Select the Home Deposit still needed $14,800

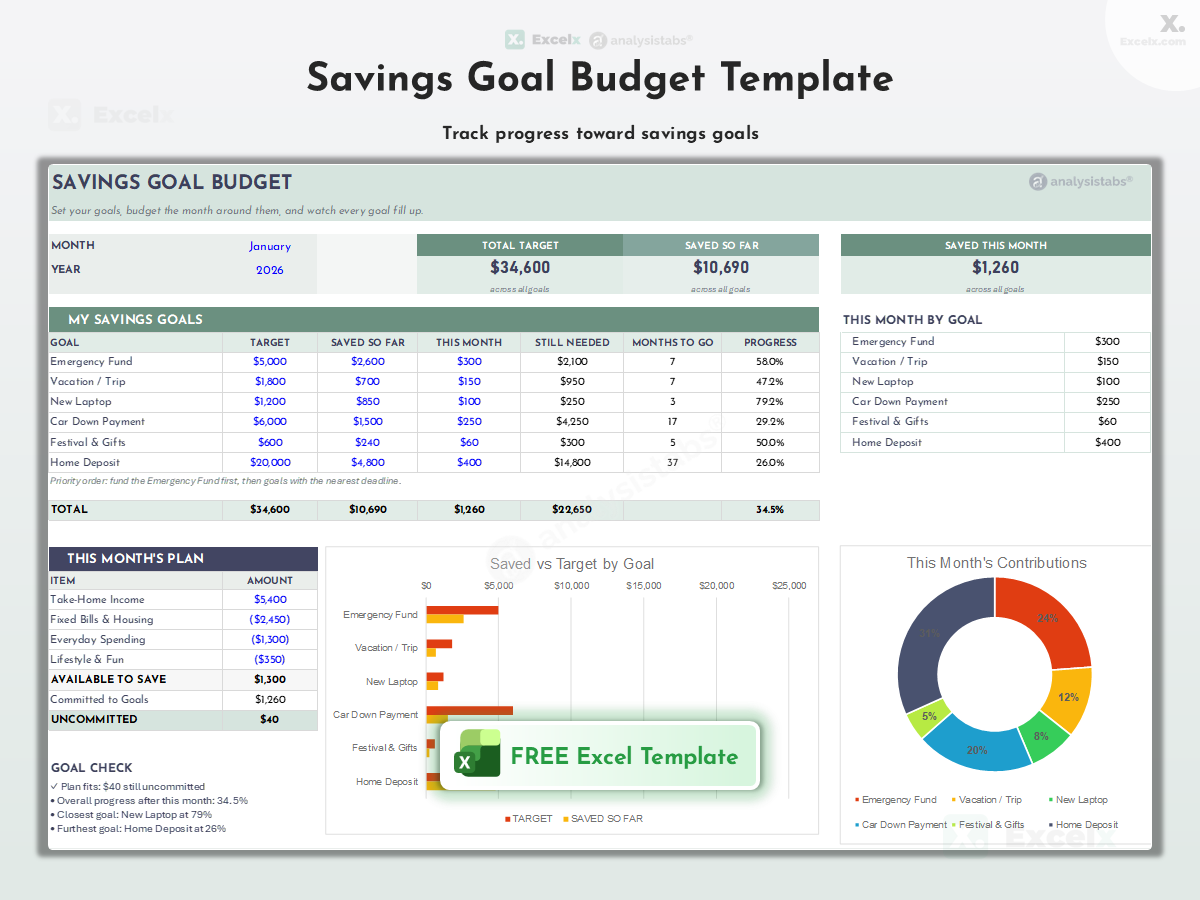(x=573, y=462)
